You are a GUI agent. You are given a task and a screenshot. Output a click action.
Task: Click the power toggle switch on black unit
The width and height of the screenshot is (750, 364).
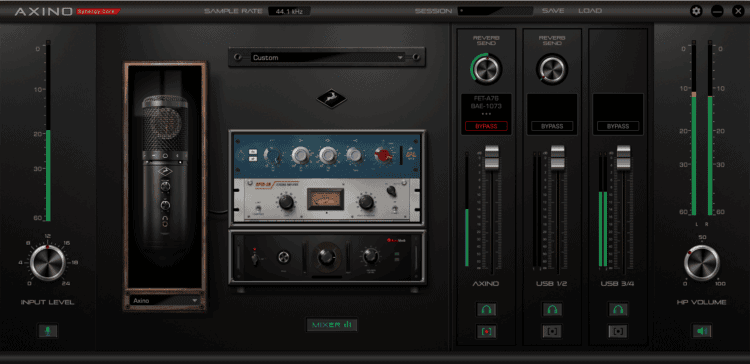(255, 258)
